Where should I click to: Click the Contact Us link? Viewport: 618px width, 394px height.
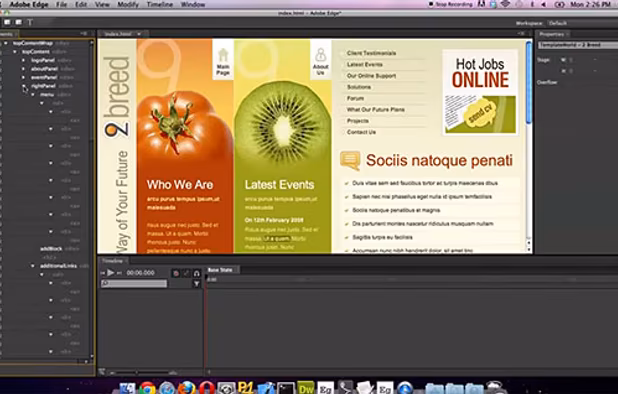click(x=361, y=132)
